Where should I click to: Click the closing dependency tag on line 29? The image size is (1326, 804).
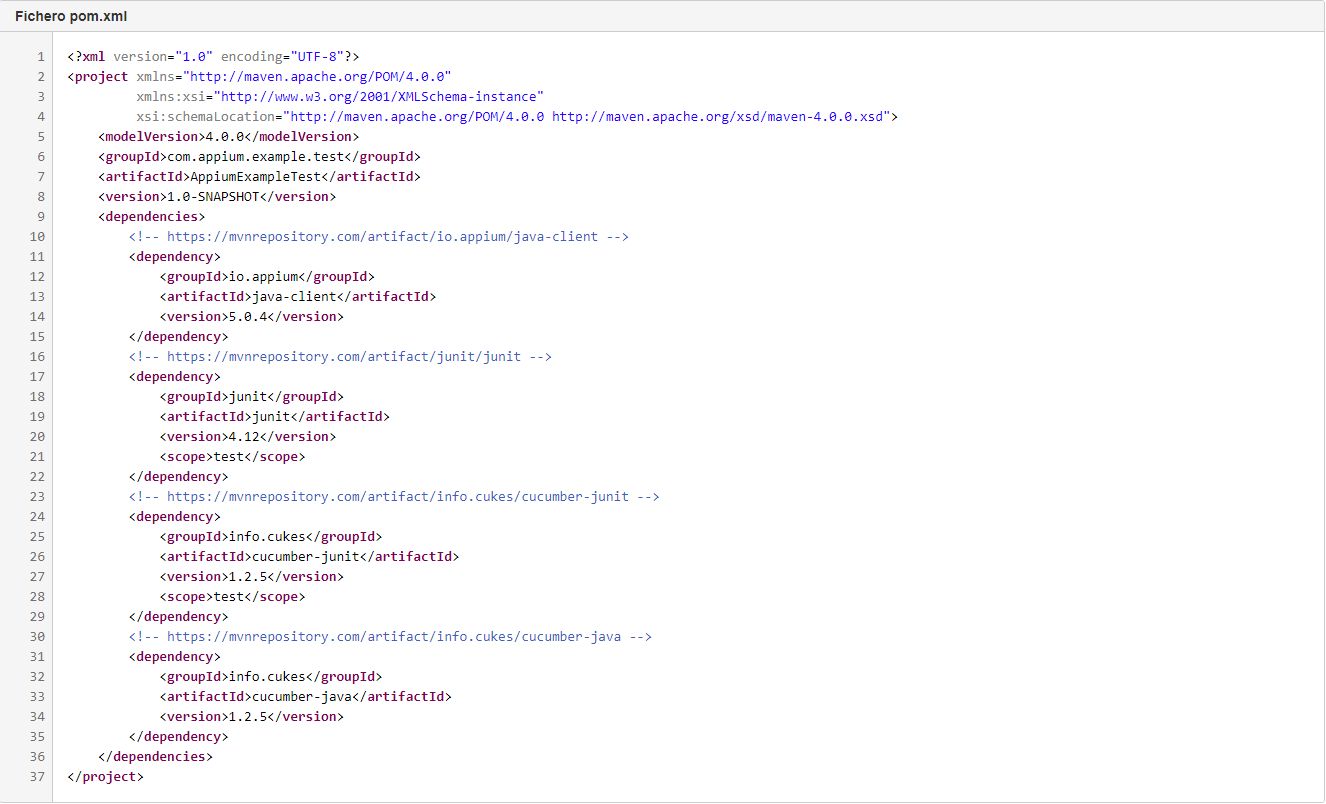point(179,616)
